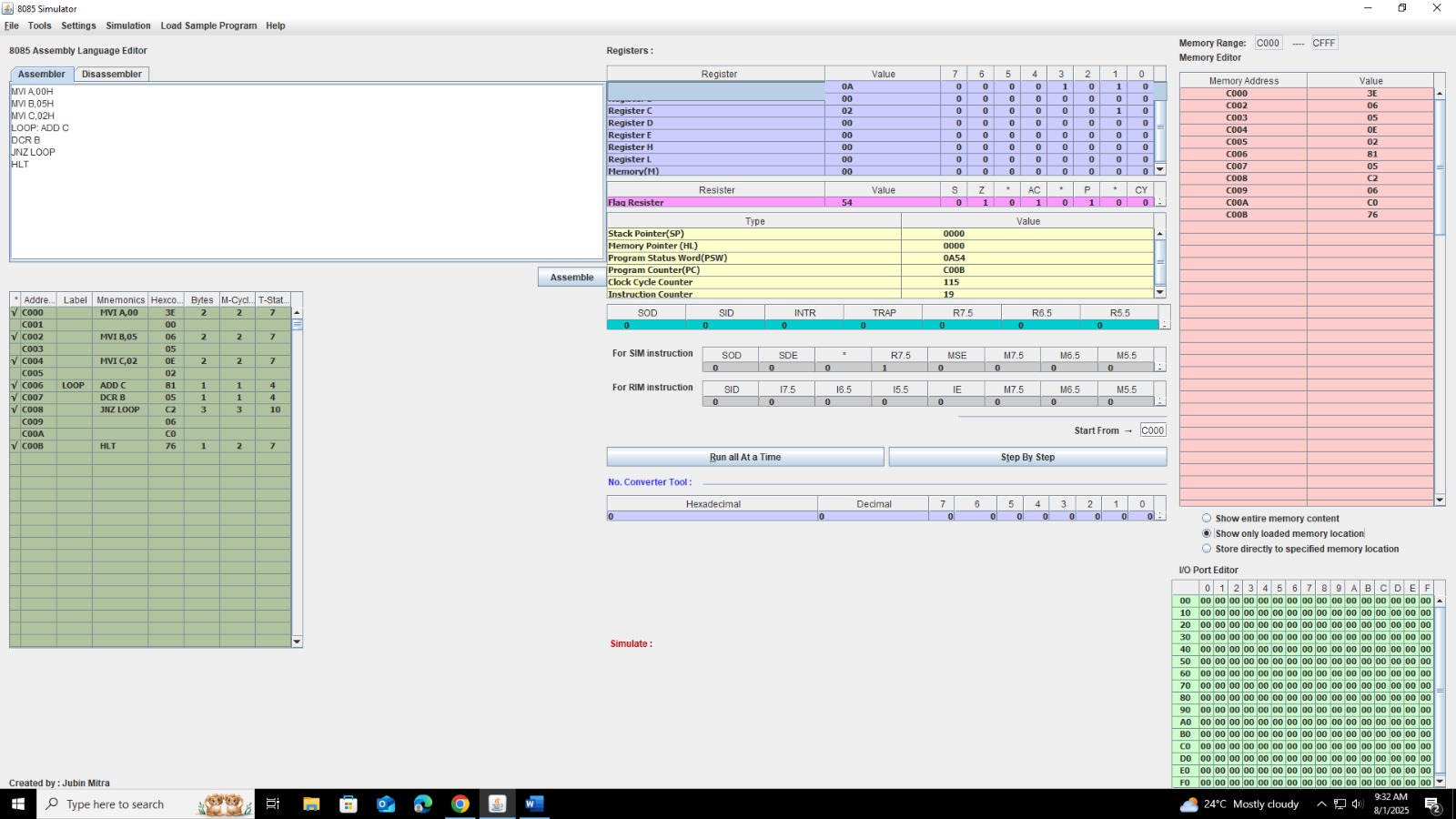Click the Start From address field
This screenshot has width=1456, height=819.
[x=1152, y=430]
